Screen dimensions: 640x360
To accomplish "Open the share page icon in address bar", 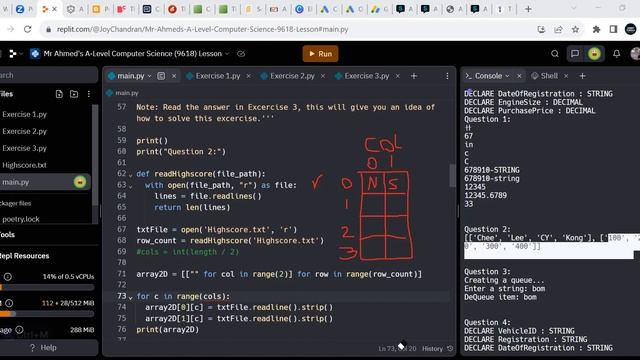I will (x=558, y=29).
